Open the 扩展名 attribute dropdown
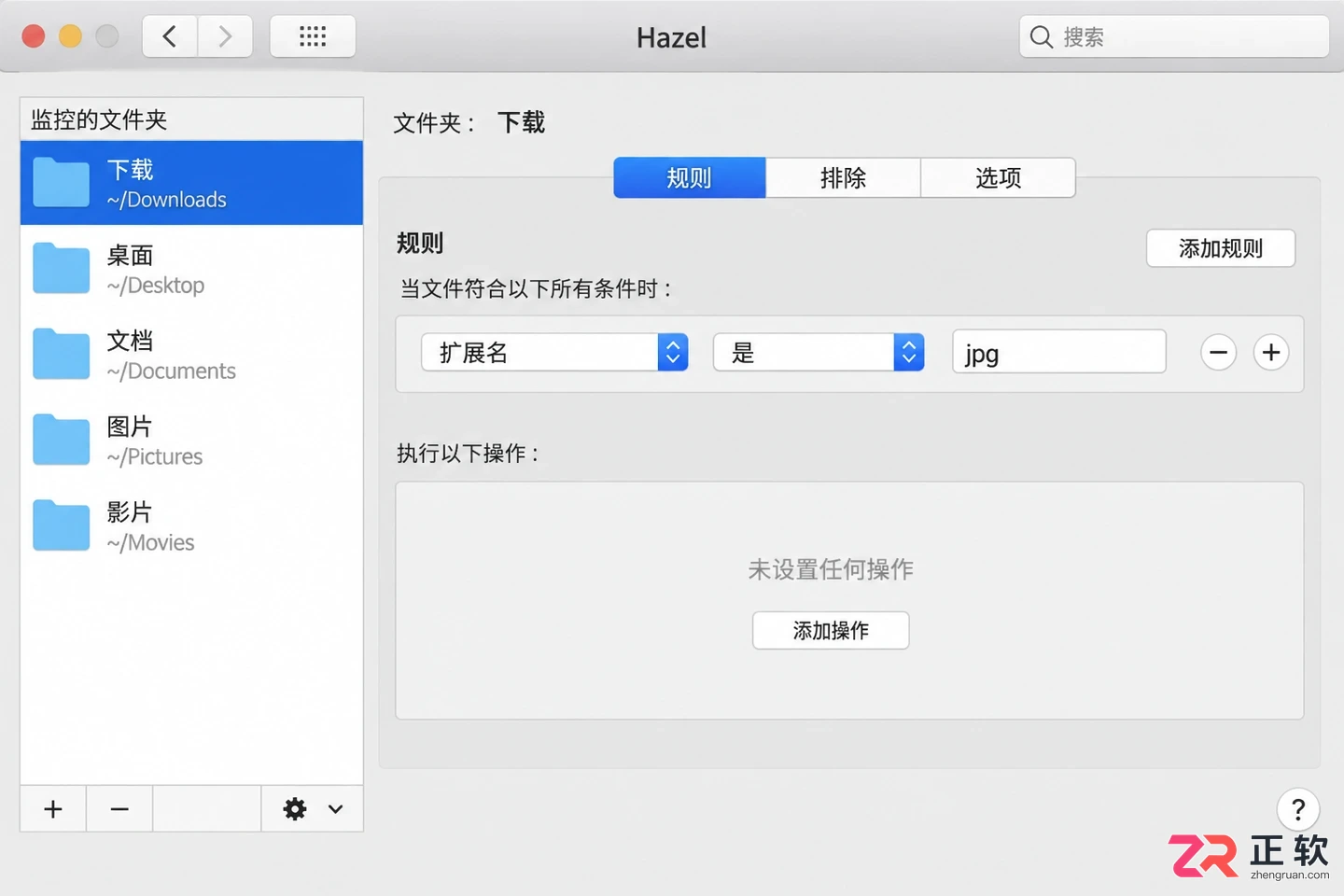 click(554, 352)
